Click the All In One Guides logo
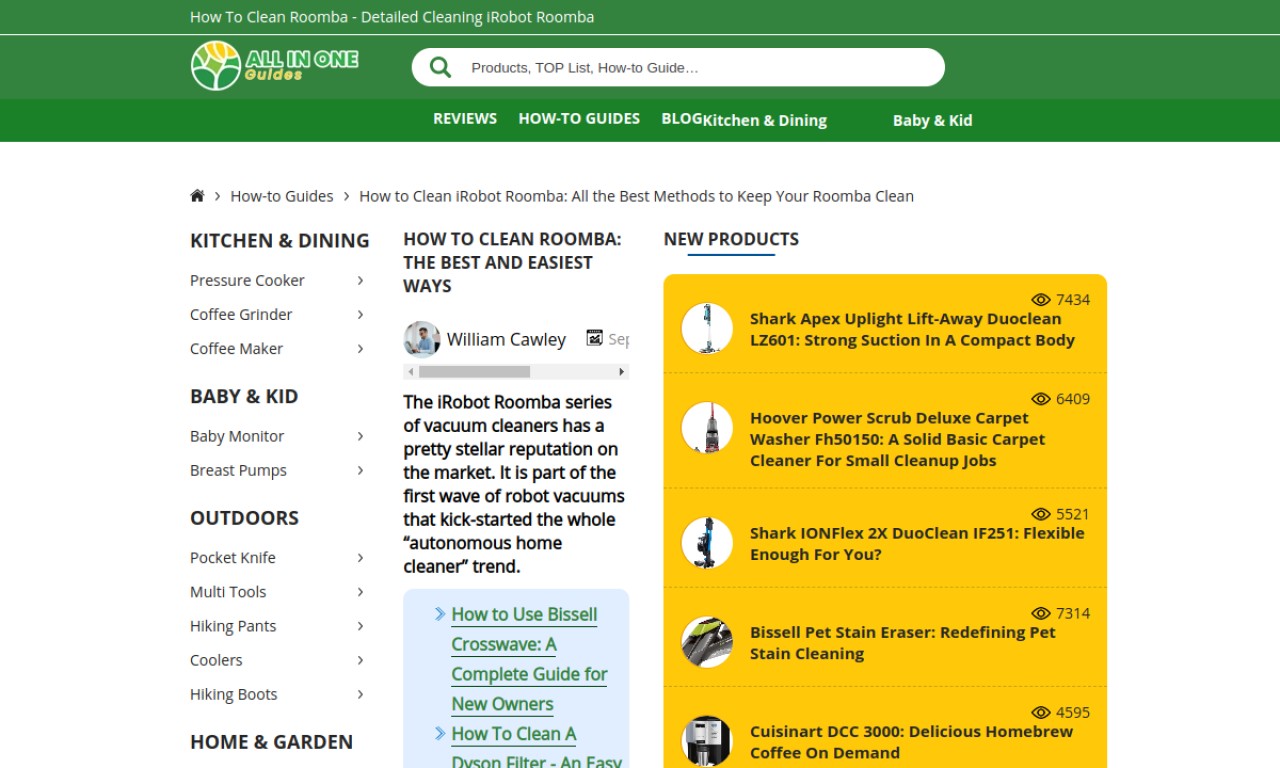Viewport: 1280px width, 768px height. click(275, 66)
